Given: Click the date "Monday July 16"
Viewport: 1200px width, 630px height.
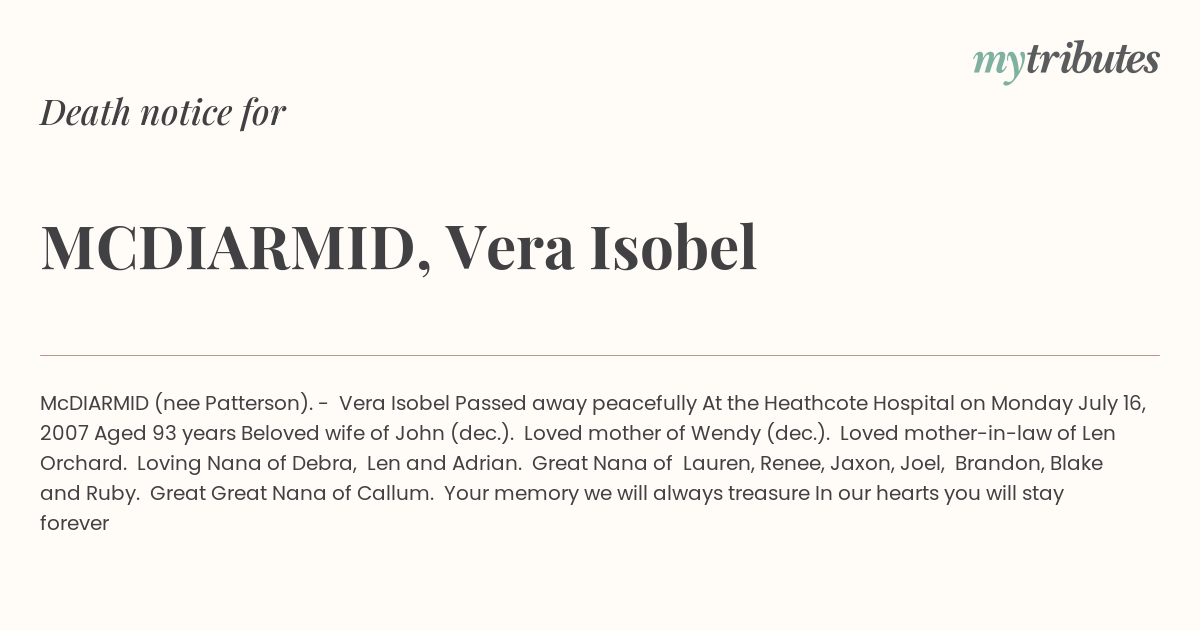Looking at the screenshot, I should [x=1068, y=404].
